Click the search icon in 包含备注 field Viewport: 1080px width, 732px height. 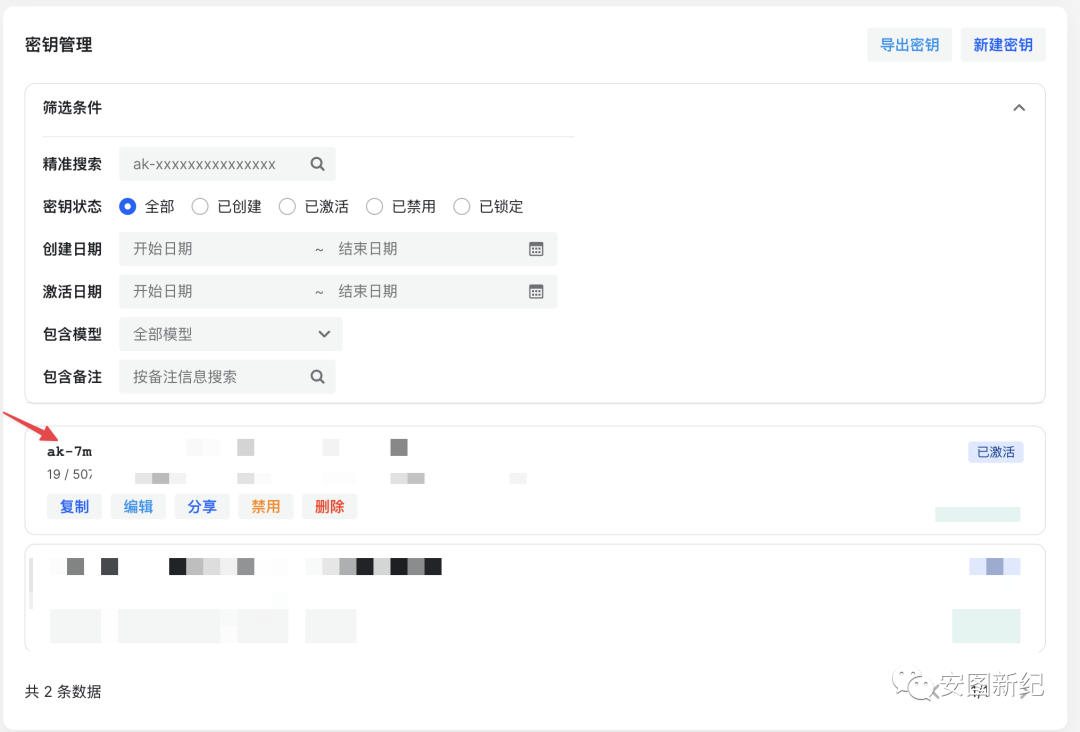tap(317, 377)
